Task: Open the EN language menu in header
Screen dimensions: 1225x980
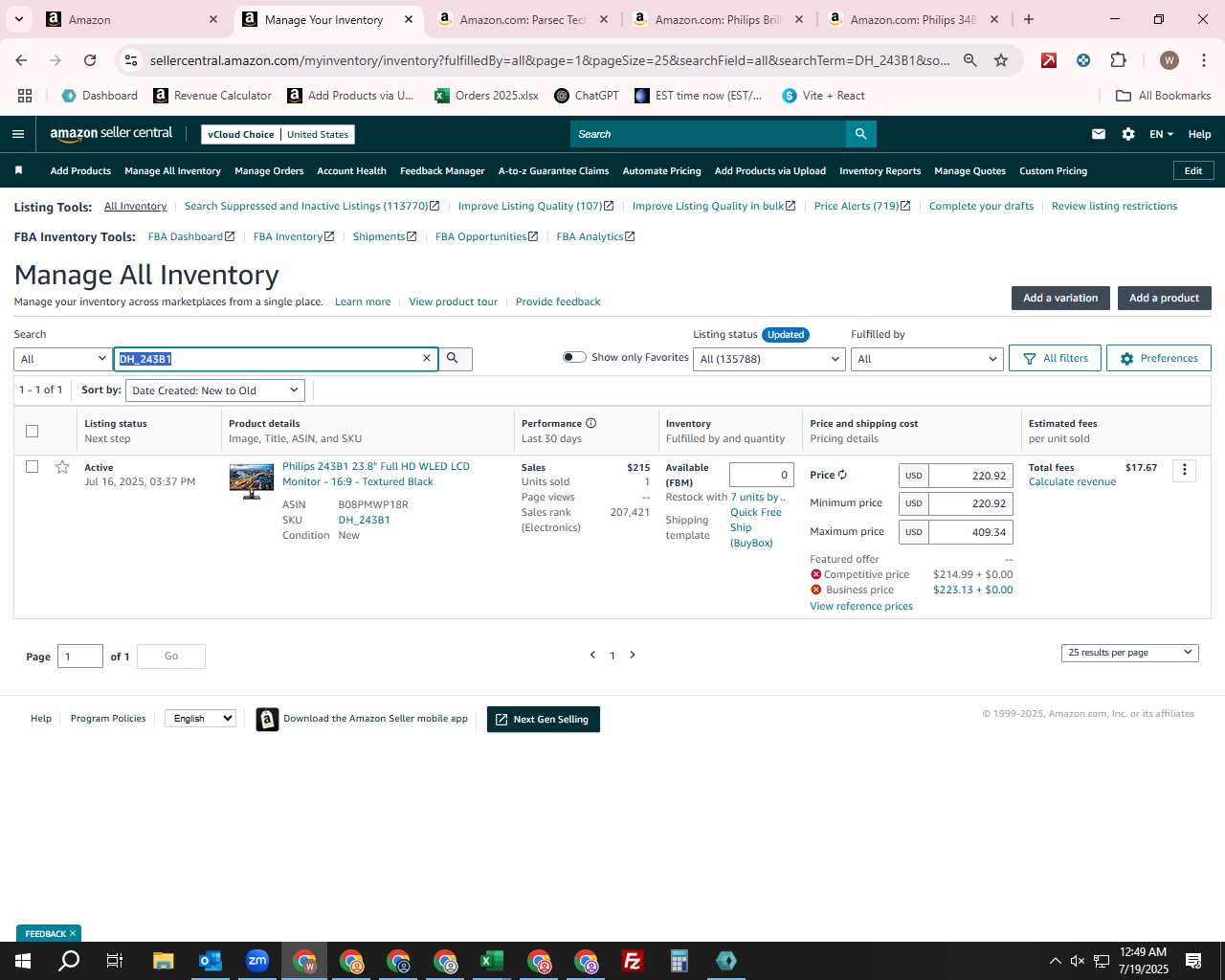Action: coord(1161,134)
